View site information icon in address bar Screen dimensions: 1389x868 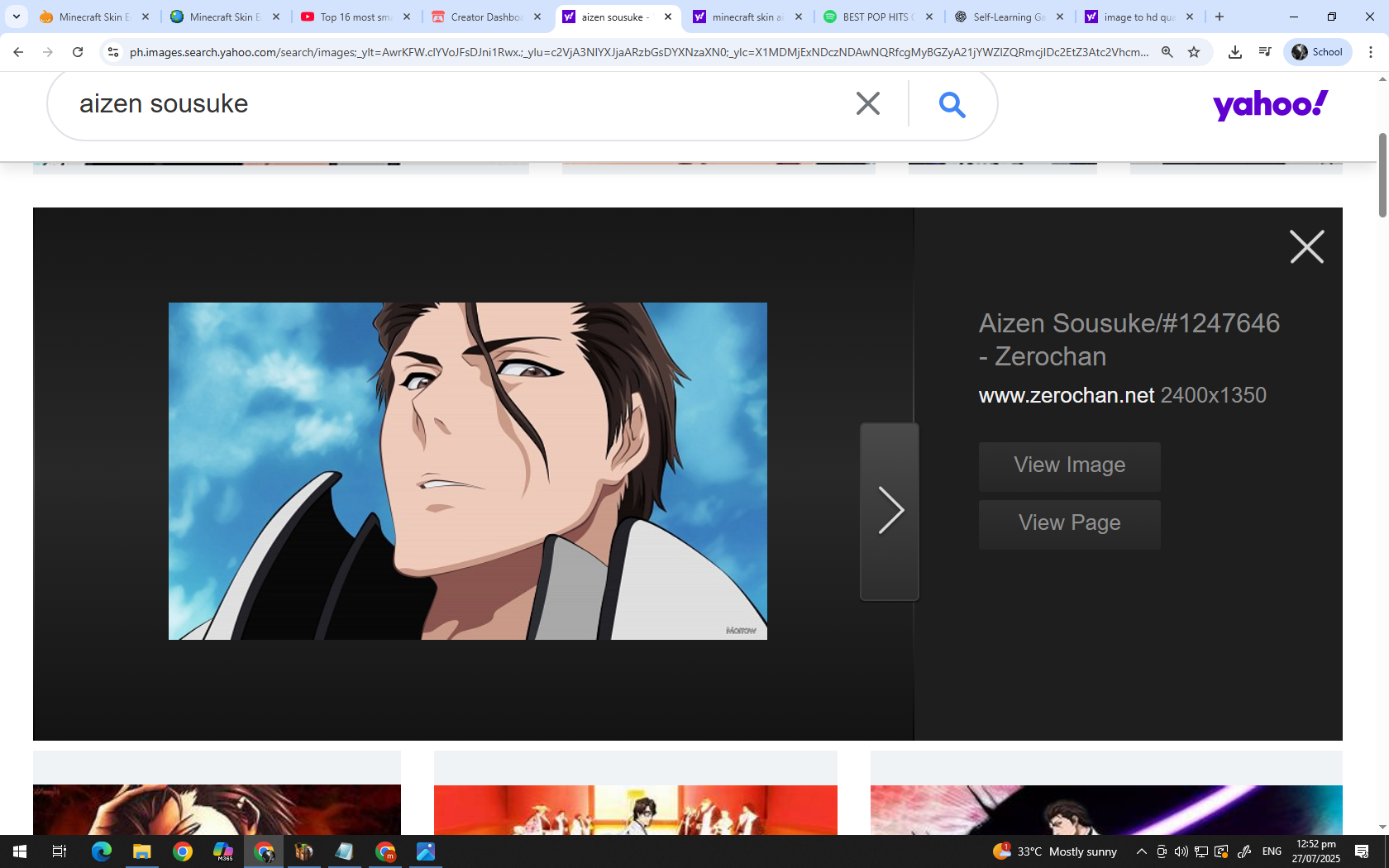tap(113, 52)
